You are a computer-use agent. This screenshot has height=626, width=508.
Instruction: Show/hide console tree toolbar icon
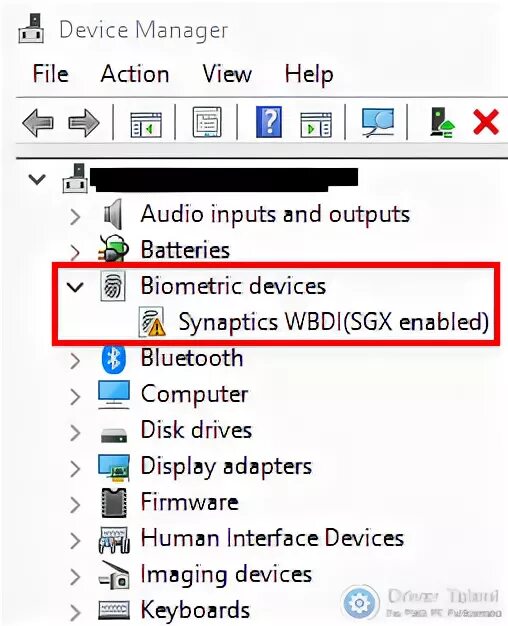[146, 124]
